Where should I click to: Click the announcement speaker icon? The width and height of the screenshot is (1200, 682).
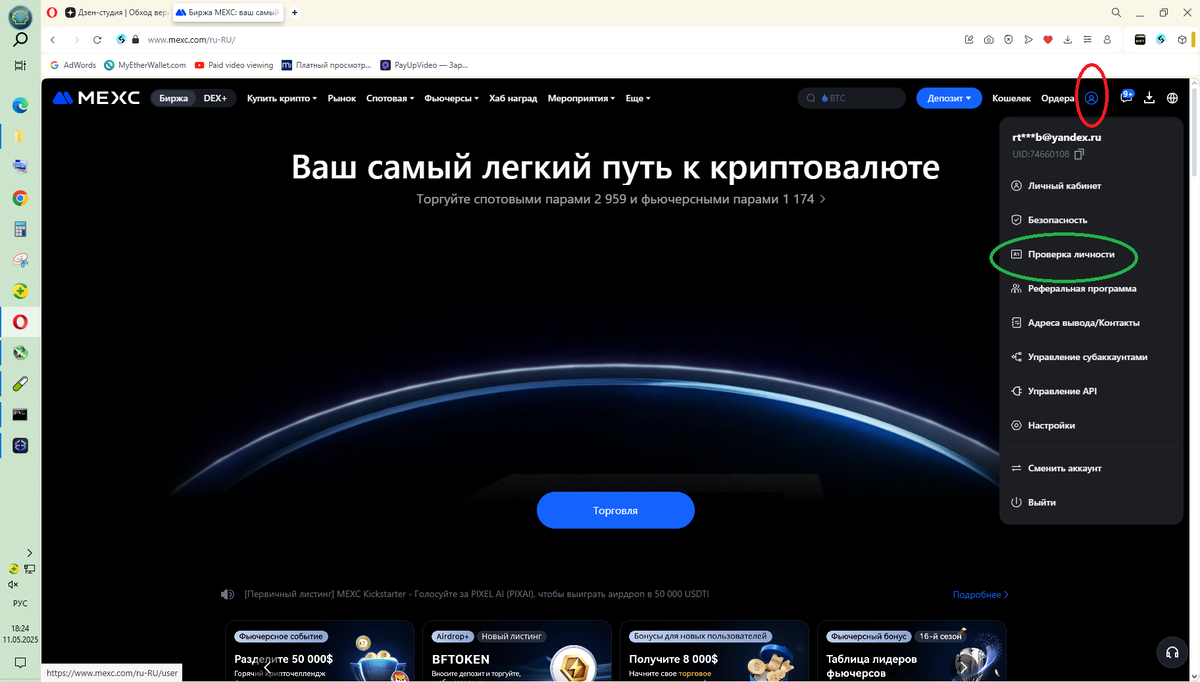tap(227, 594)
